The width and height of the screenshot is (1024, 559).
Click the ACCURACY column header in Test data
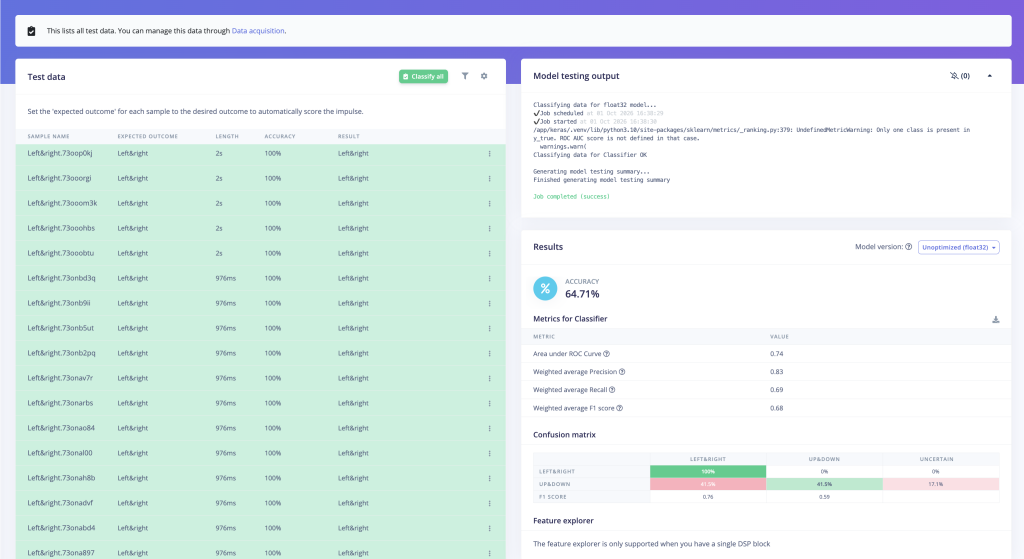tap(280, 136)
